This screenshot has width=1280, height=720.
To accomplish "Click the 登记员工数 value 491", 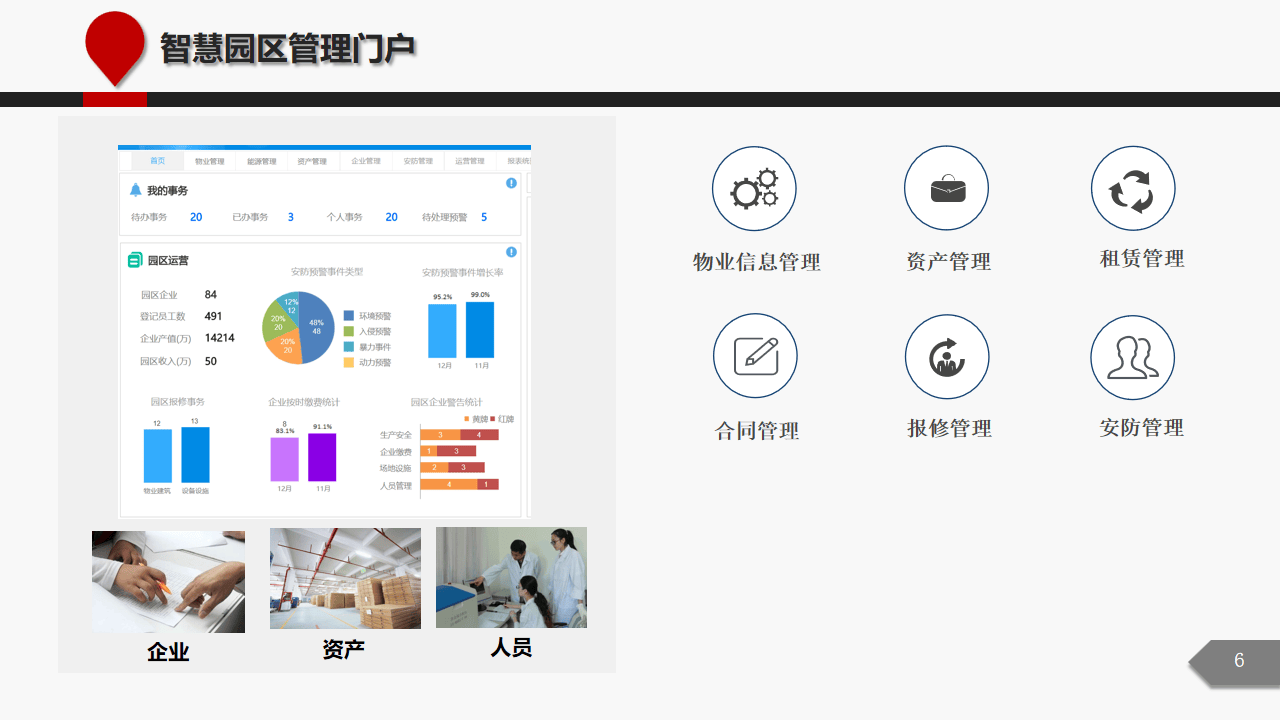I will tap(214, 316).
